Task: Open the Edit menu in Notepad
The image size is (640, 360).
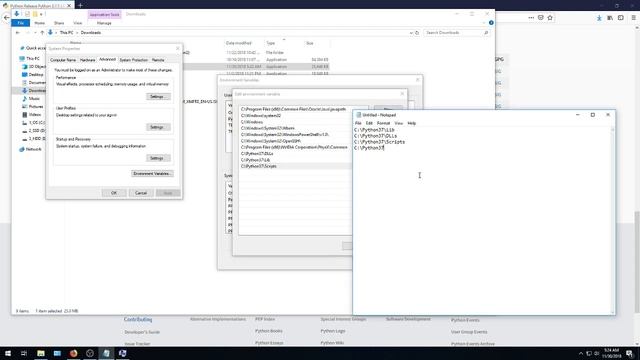Action: 369,123
